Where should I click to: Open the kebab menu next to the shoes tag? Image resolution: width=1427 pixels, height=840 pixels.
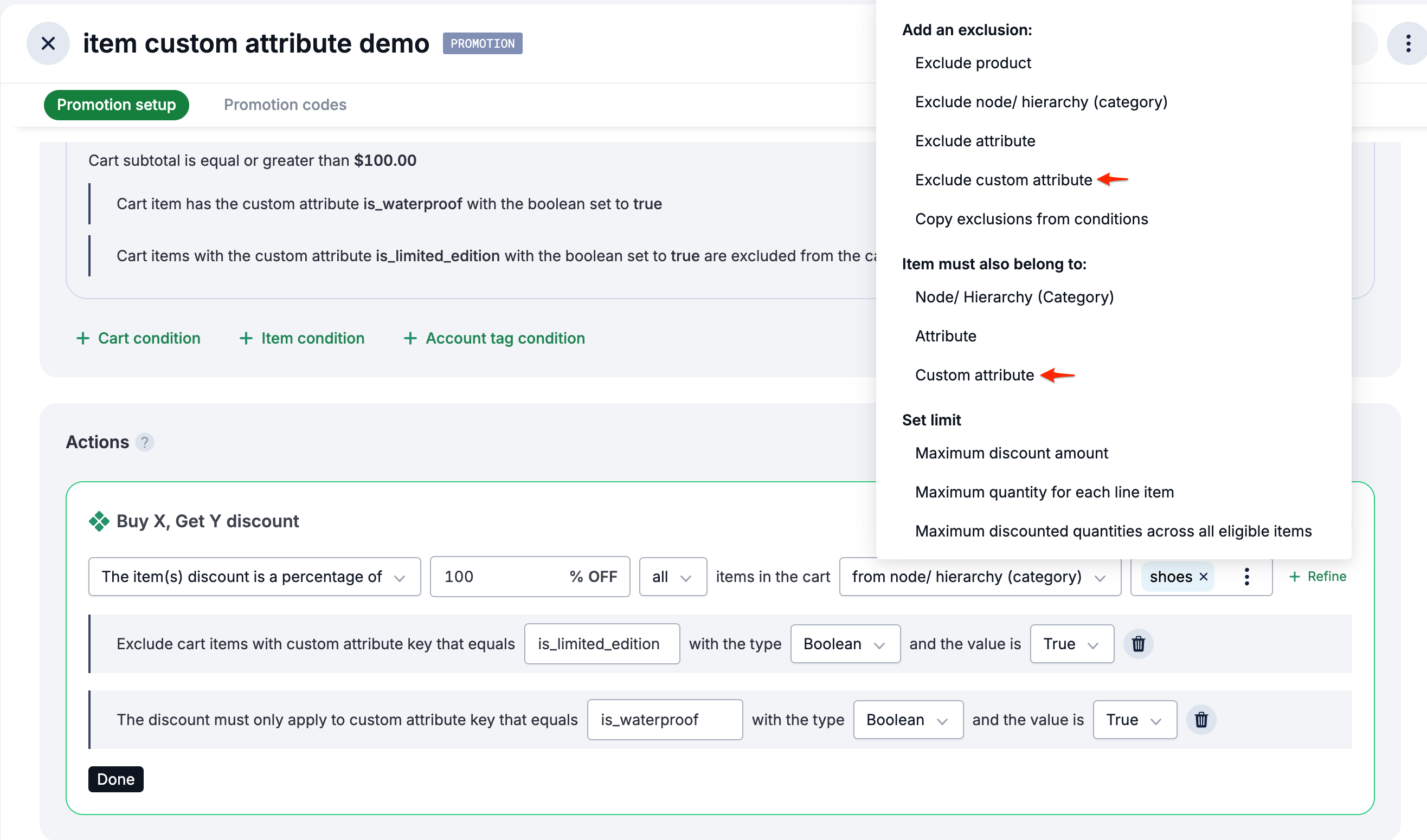[x=1246, y=576]
